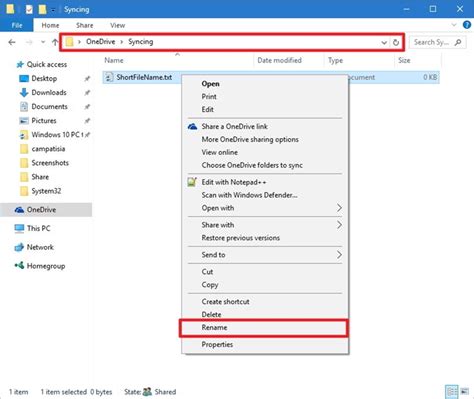The image size is (474, 399).
Task: Click the Properties quick access toolbar icon
Action: [29, 9]
